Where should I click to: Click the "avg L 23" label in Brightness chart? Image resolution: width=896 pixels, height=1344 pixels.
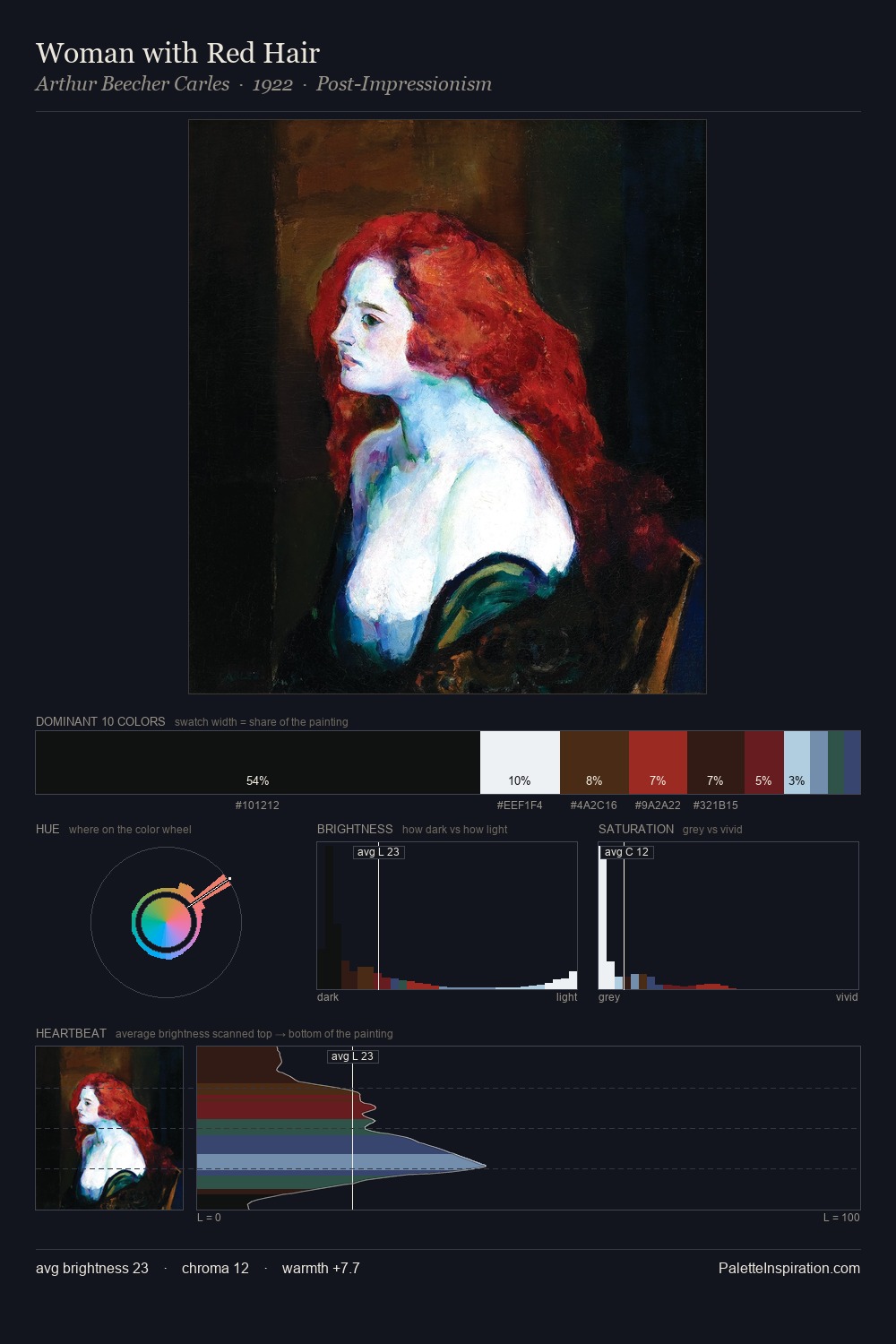pyautogui.click(x=379, y=852)
